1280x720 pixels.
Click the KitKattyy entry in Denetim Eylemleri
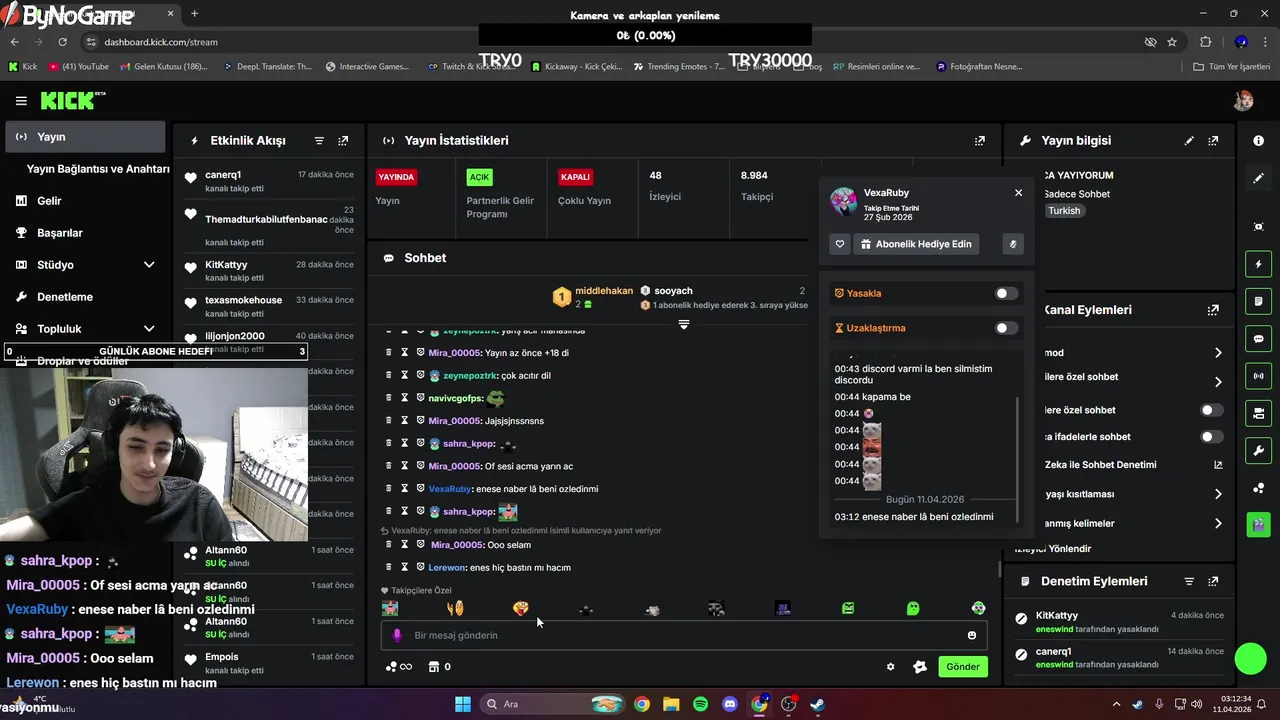1120,622
